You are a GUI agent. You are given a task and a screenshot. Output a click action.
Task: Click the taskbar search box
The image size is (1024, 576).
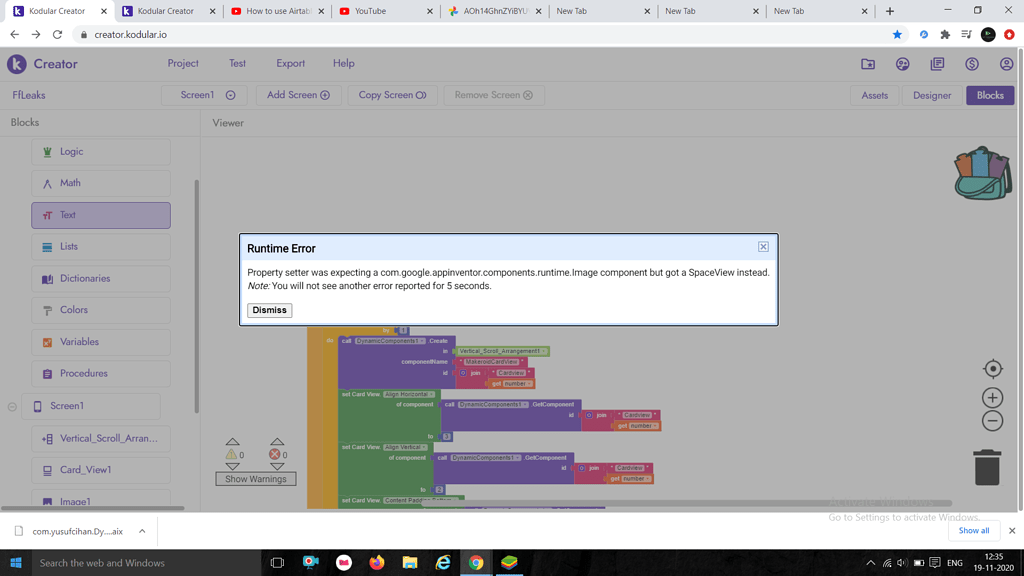(146, 563)
